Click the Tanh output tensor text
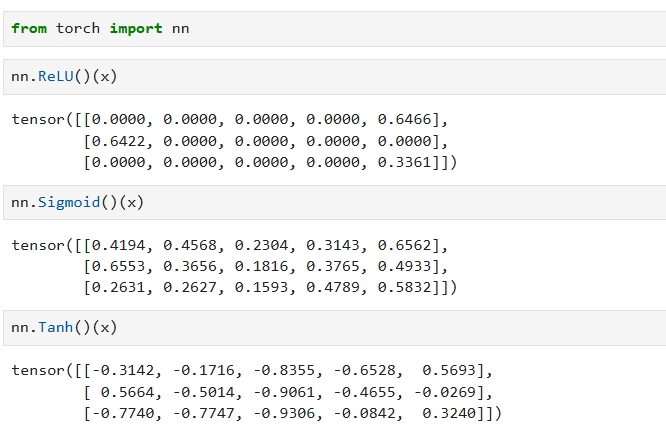 pyautogui.click(x=257, y=392)
